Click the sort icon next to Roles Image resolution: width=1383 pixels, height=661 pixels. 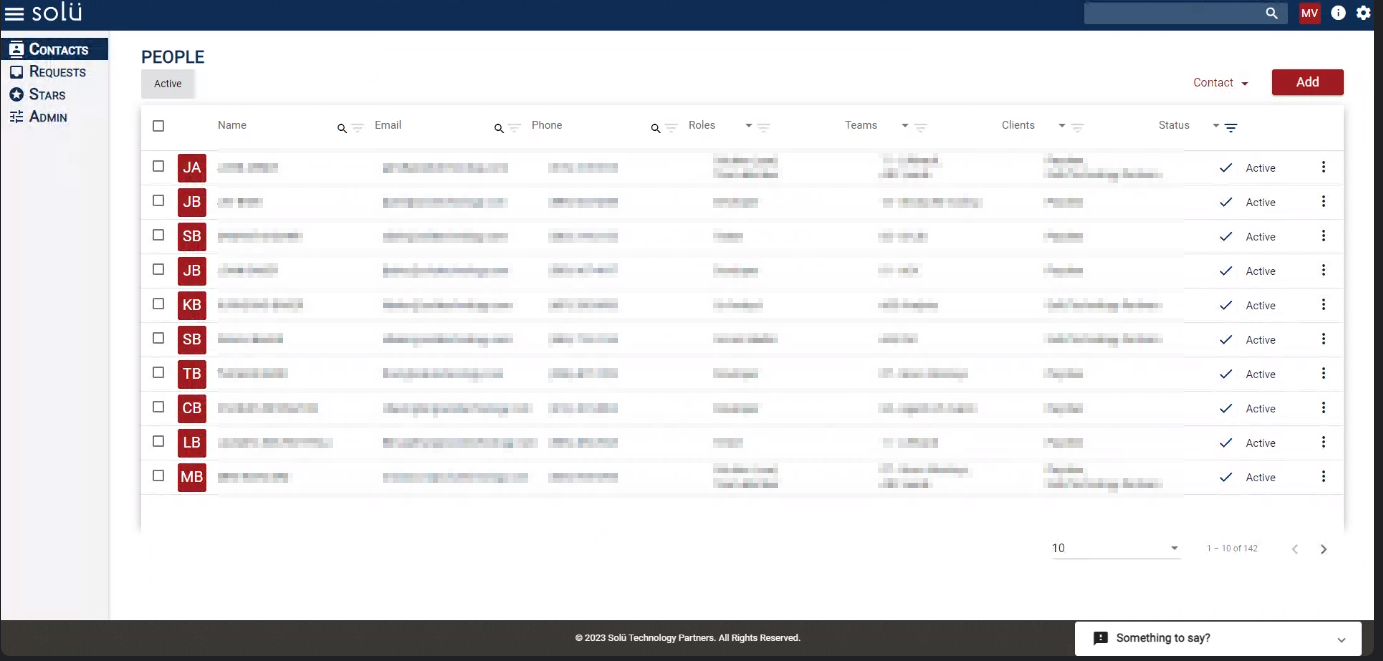(x=763, y=127)
